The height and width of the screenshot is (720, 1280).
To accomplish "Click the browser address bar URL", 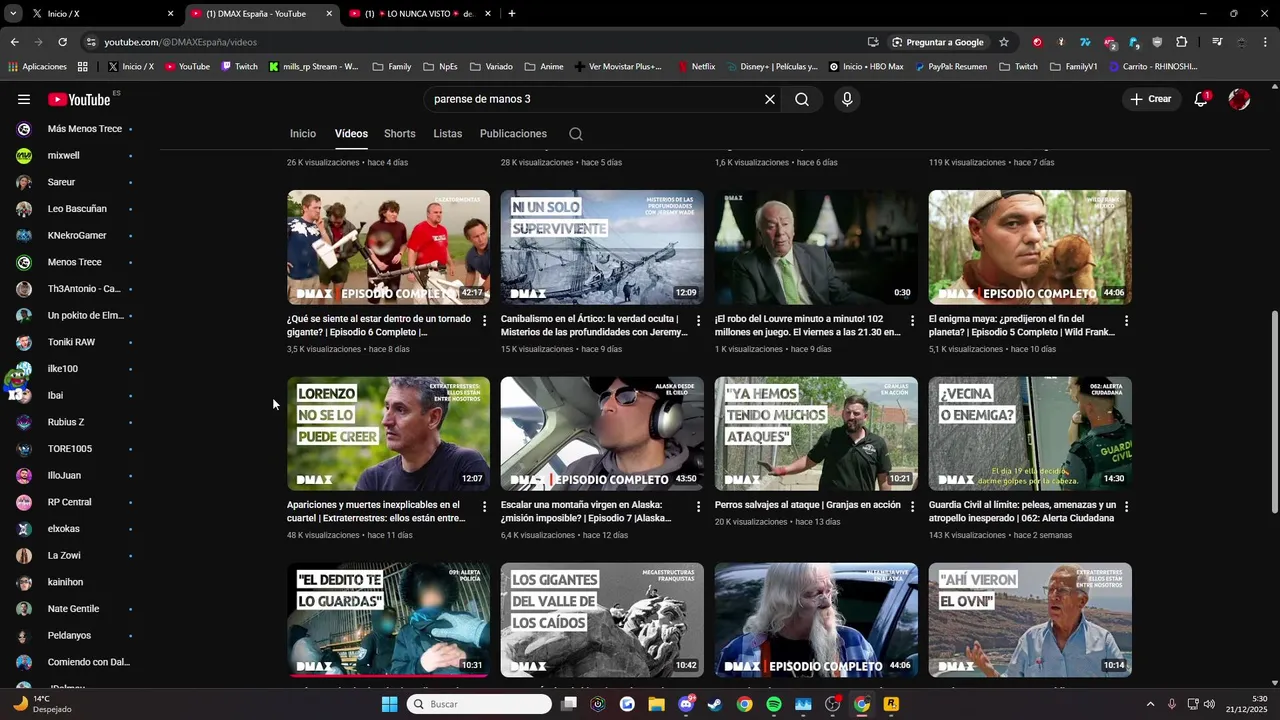I will 180,42.
